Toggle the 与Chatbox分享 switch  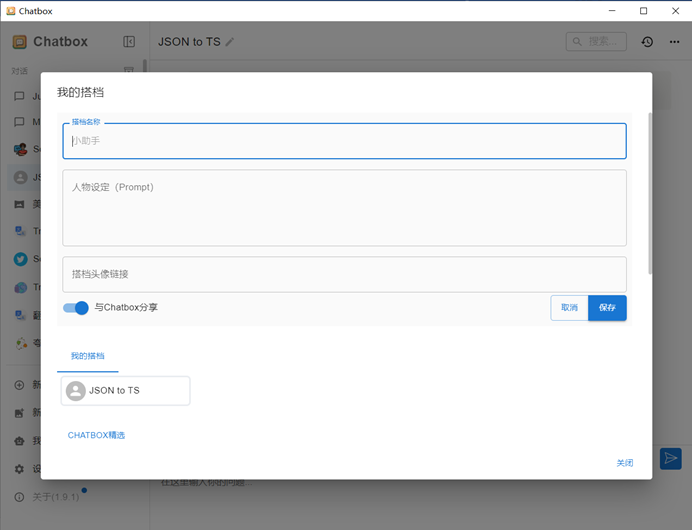75,308
